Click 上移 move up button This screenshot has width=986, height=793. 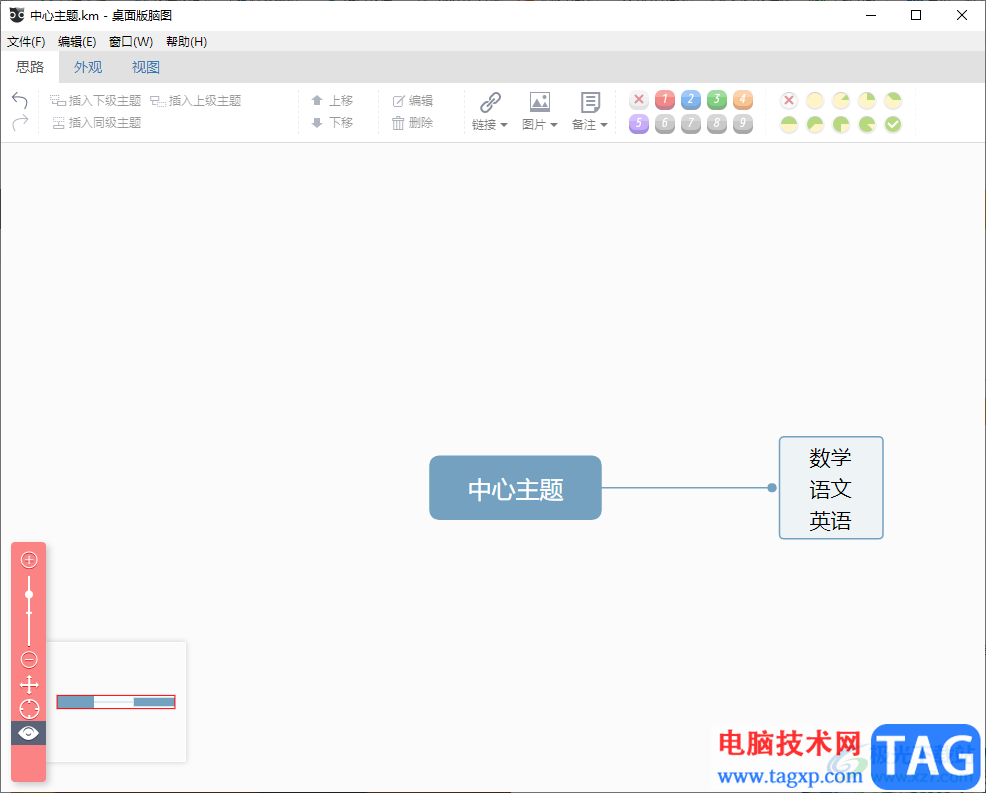333,101
